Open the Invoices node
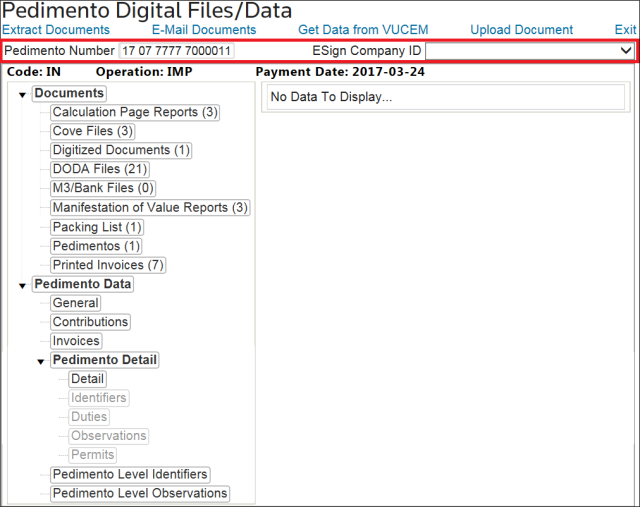Image resolution: width=640 pixels, height=507 pixels. point(76,341)
